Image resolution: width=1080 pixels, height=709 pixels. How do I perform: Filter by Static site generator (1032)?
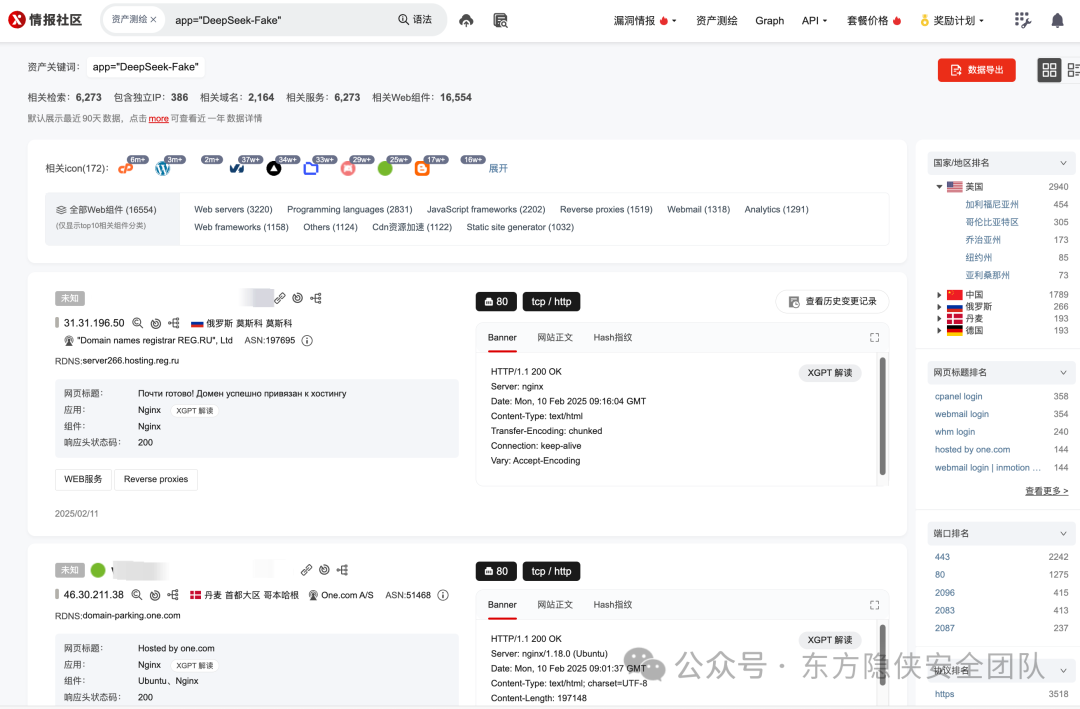coord(520,227)
